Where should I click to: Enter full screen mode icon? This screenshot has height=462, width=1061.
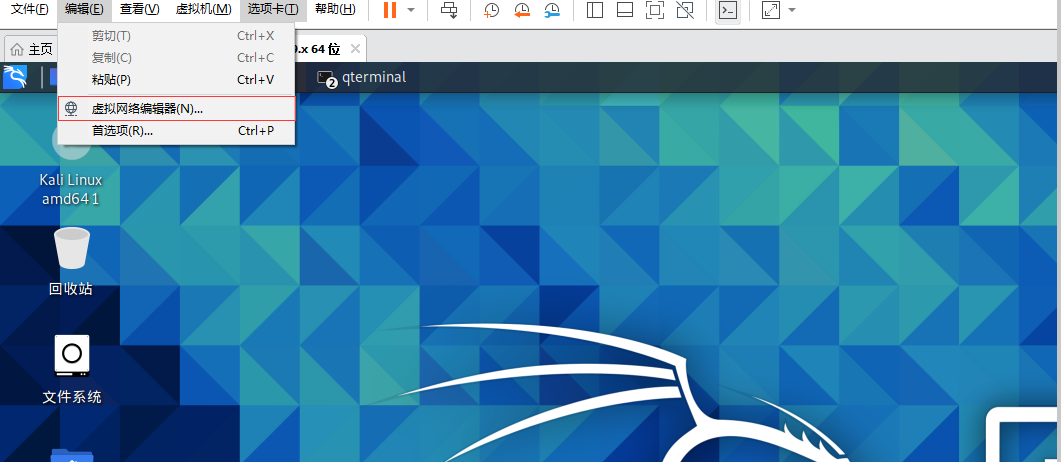click(x=654, y=10)
